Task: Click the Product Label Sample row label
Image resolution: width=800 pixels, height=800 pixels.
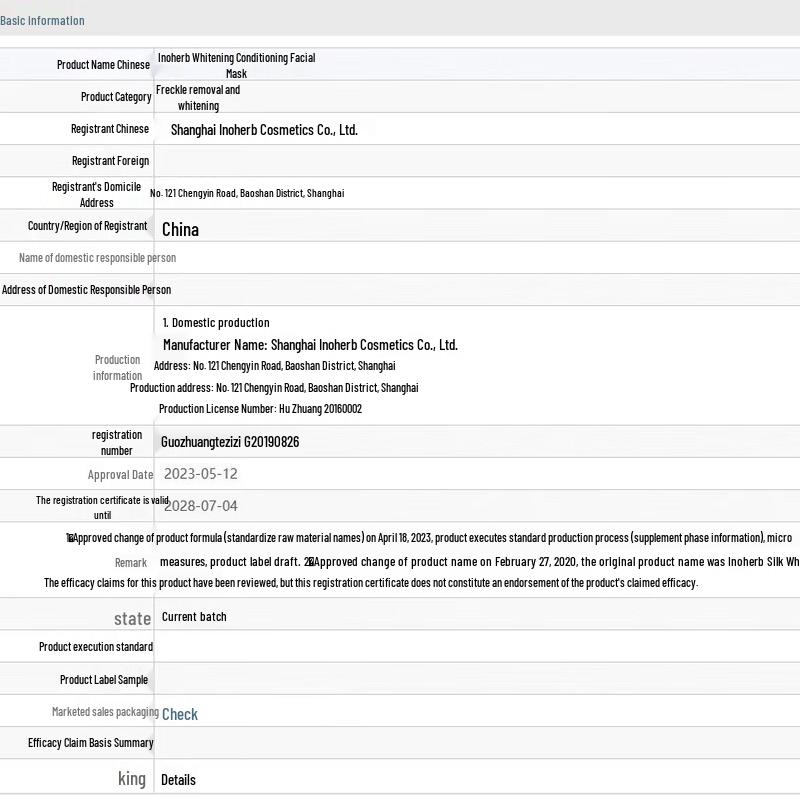Action: click(x=103, y=680)
